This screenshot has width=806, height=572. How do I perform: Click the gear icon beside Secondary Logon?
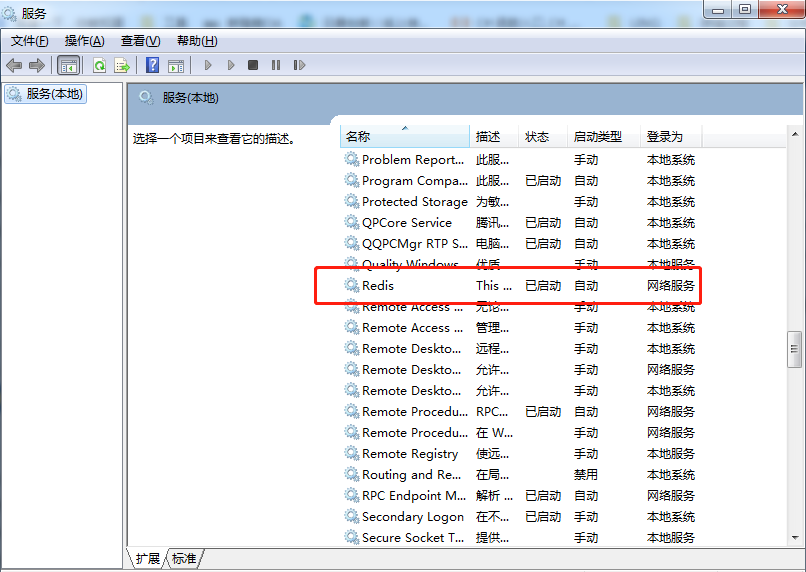pyautogui.click(x=352, y=515)
